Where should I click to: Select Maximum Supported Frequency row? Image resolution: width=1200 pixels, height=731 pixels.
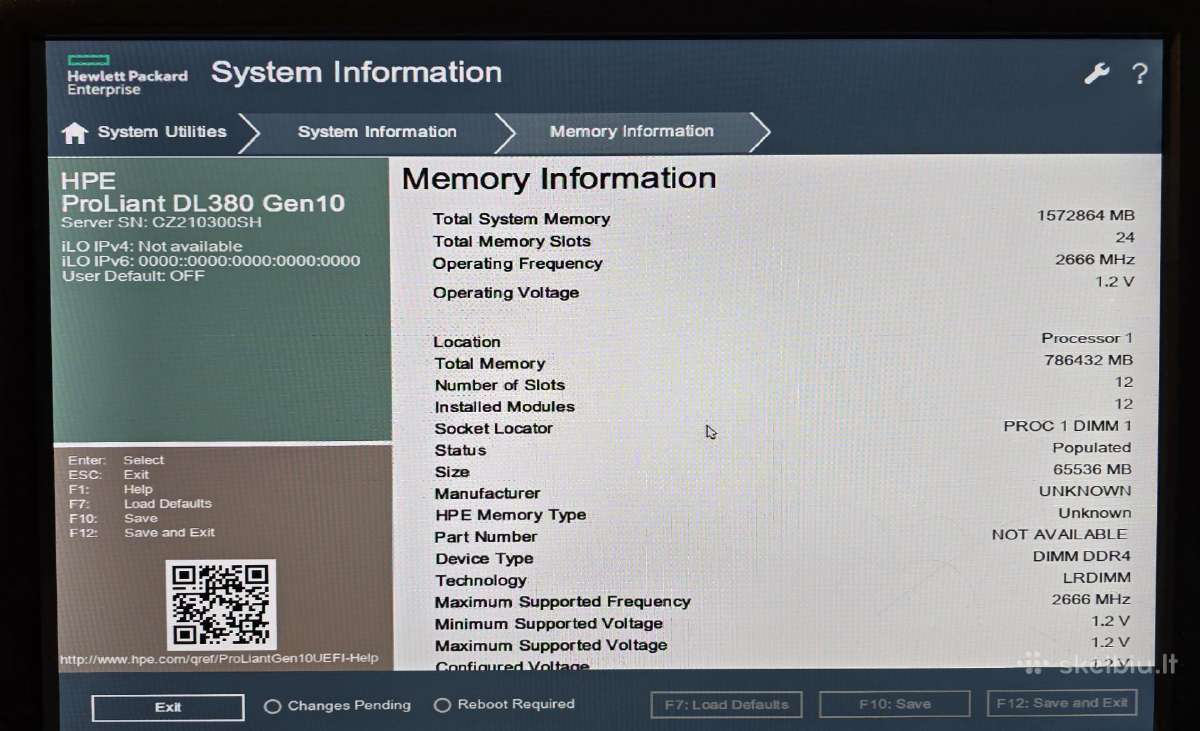(x=783, y=601)
